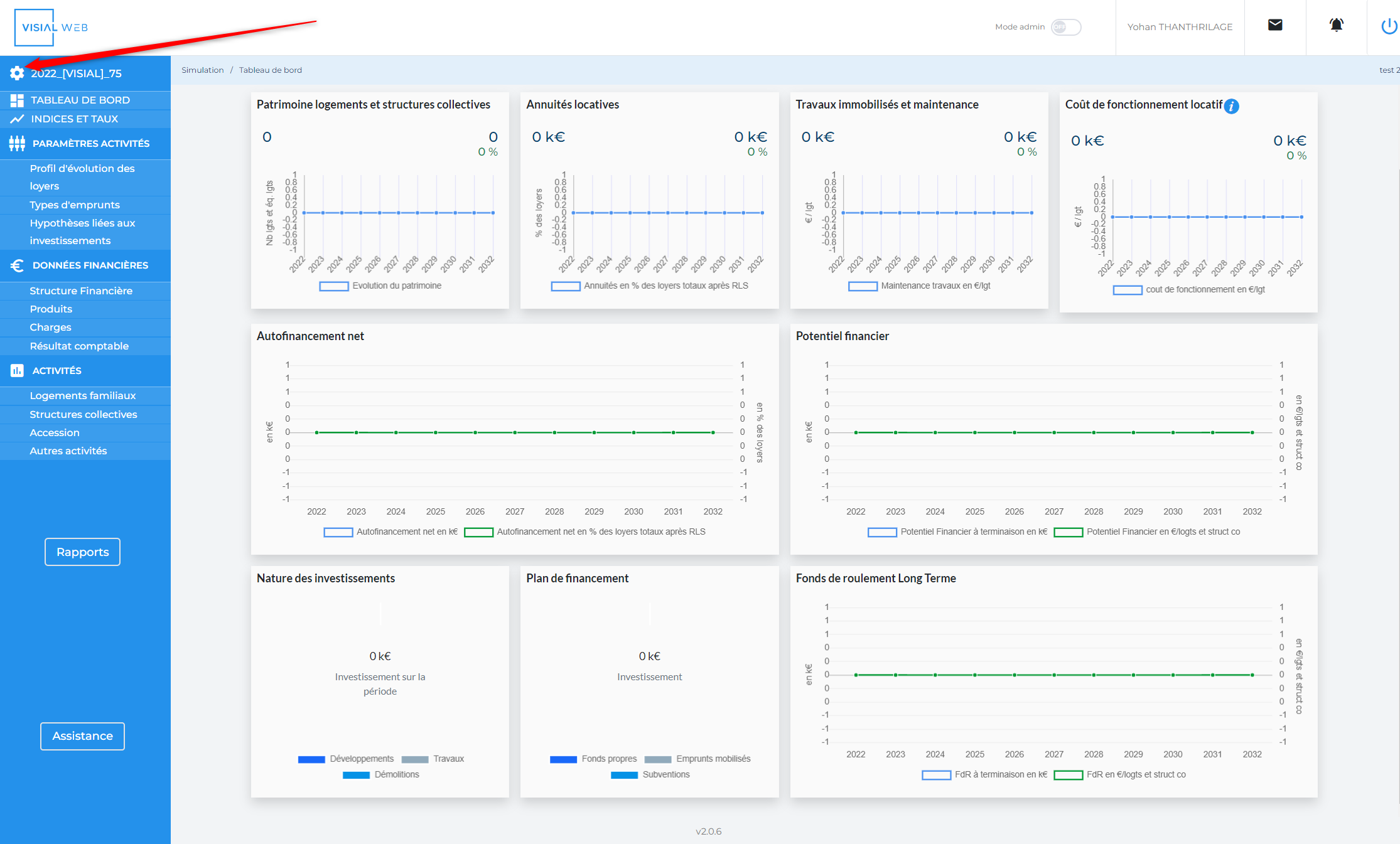Click the notification bell icon
Viewport: 1400px width, 844px height.
1336,25
